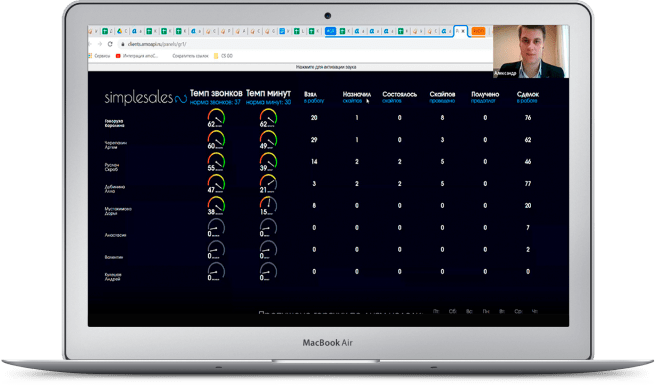656x388 pixels.
Task: Click the Темп звонков column header
Action: tap(216, 97)
